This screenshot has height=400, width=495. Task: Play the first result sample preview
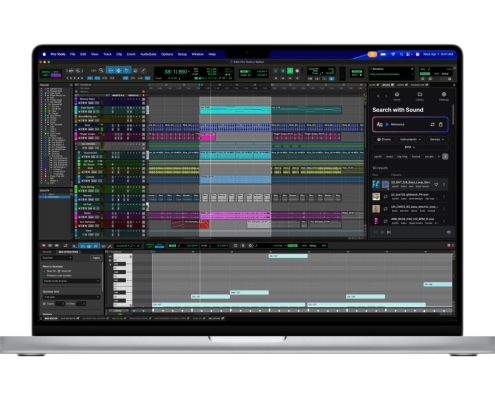(385, 184)
